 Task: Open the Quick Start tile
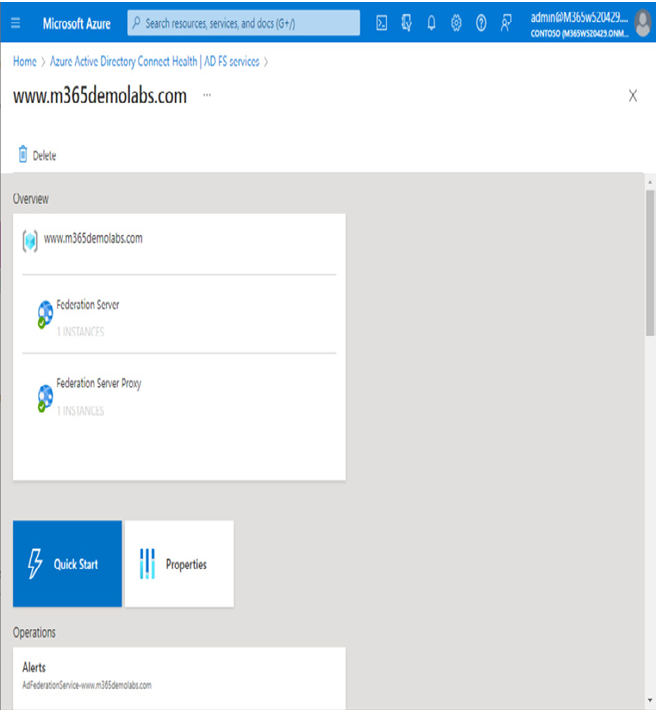67,563
